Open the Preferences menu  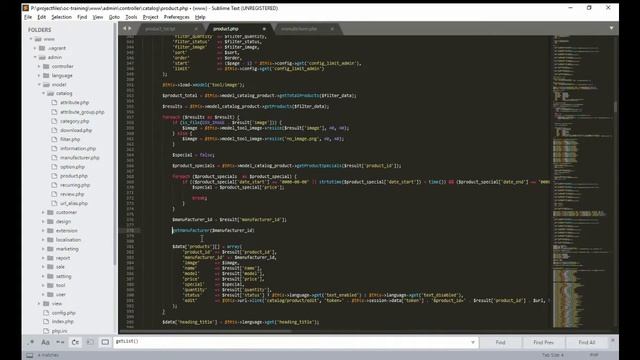pos(176,17)
